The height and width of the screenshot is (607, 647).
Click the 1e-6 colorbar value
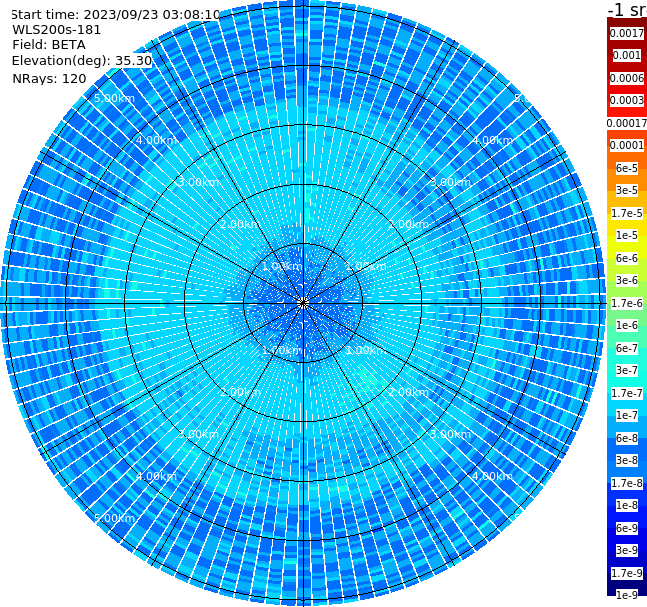(x=627, y=325)
